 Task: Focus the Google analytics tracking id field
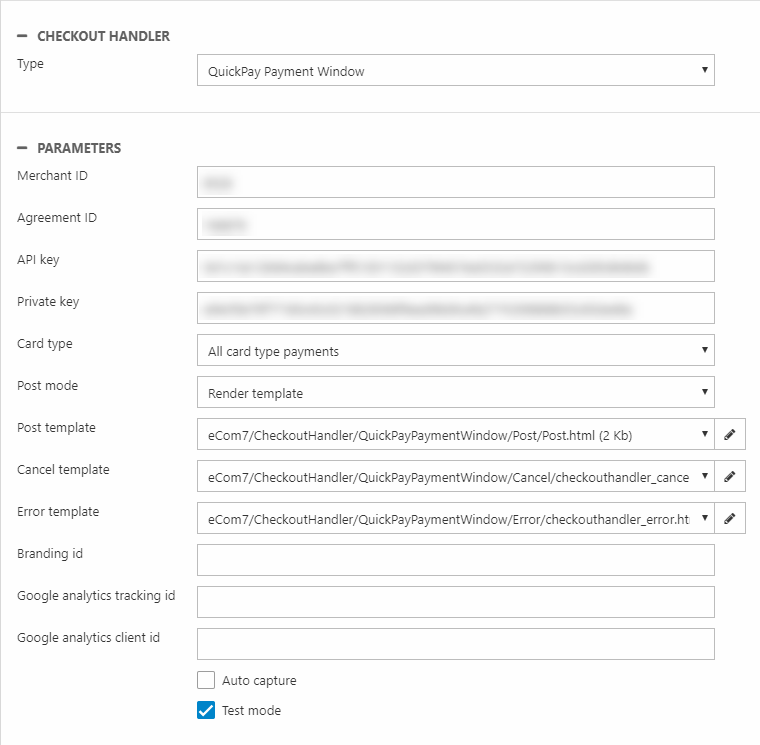[x=455, y=602]
